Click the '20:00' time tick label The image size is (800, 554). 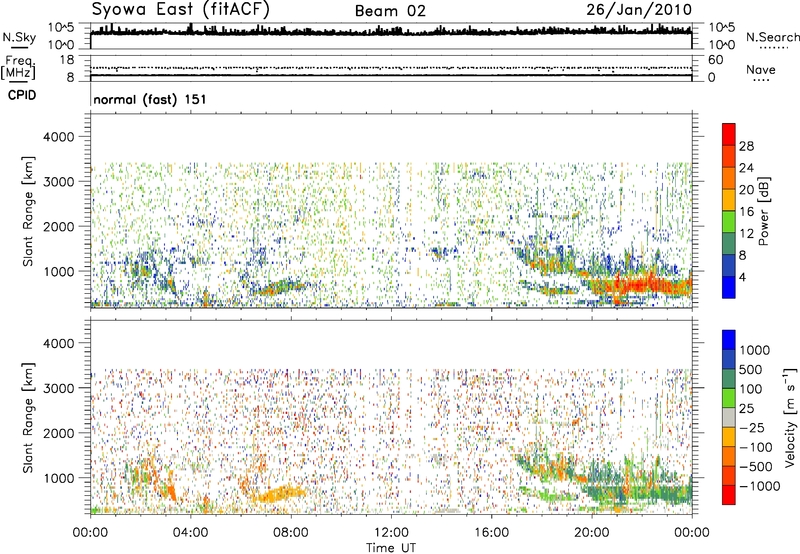[x=592, y=533]
